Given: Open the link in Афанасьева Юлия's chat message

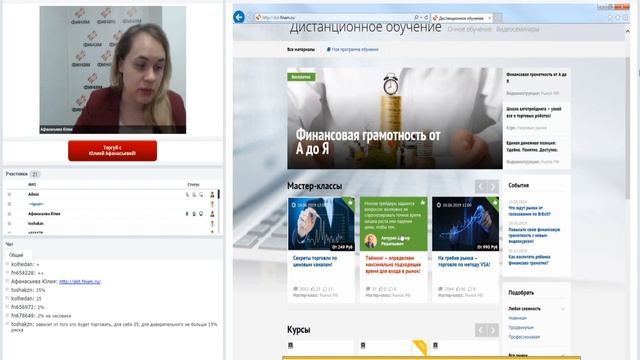Looking at the screenshot, I should click(x=80, y=282).
